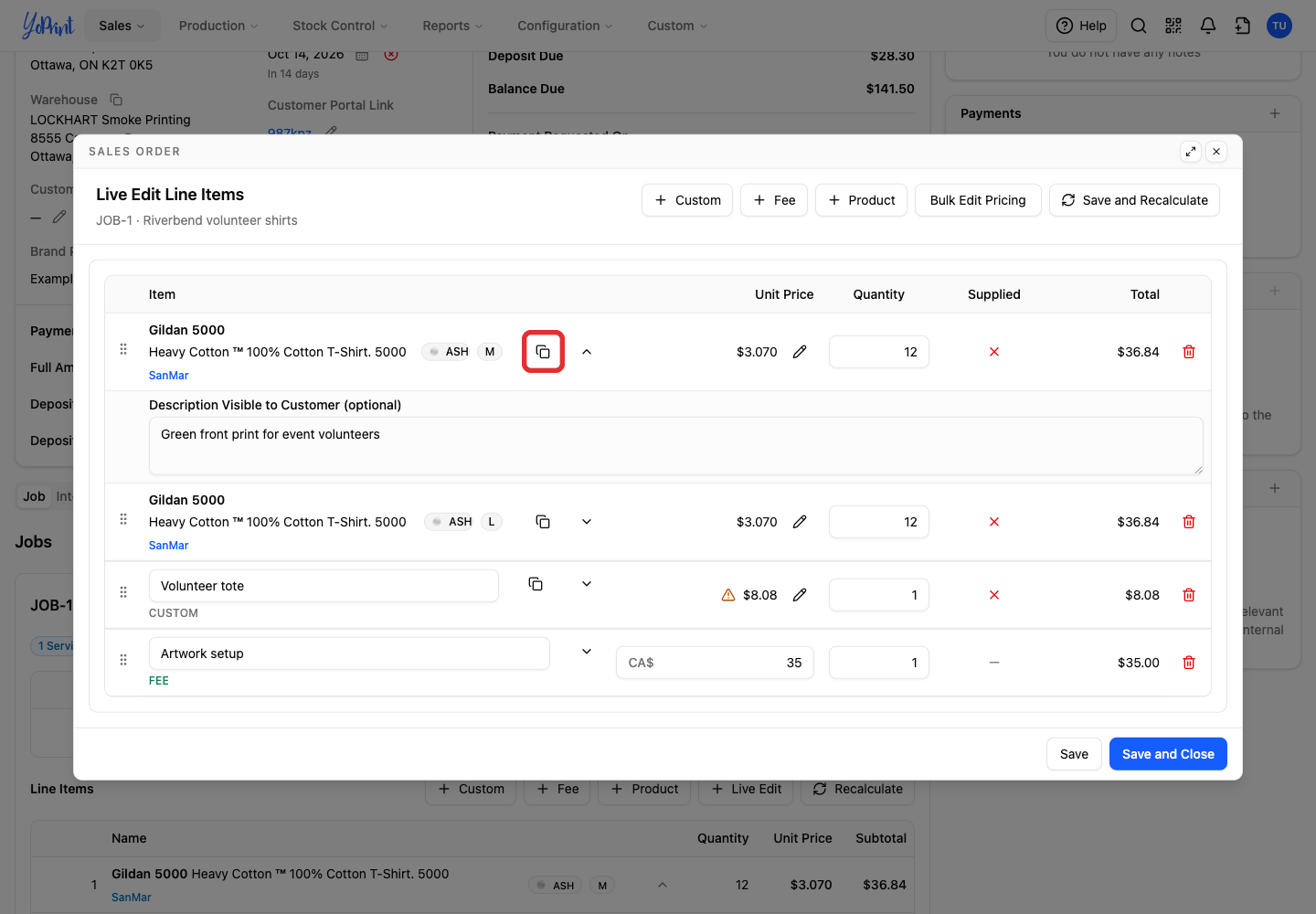This screenshot has width=1316, height=914.
Task: Delete the Volunteer tote line item
Action: (1189, 595)
